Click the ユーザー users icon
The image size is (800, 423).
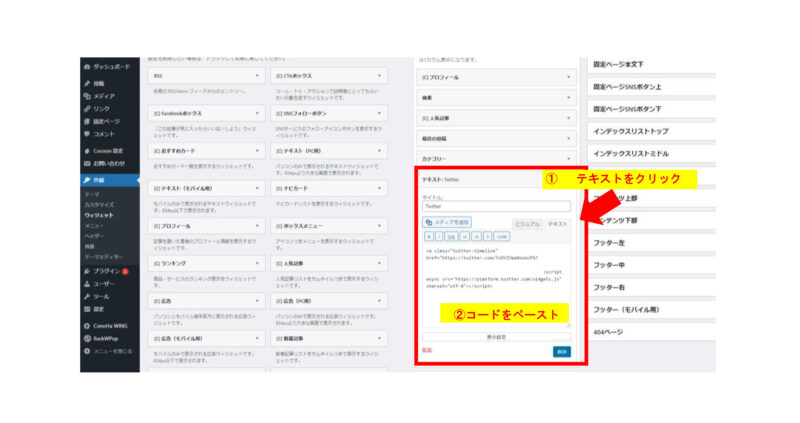pyautogui.click(x=87, y=284)
